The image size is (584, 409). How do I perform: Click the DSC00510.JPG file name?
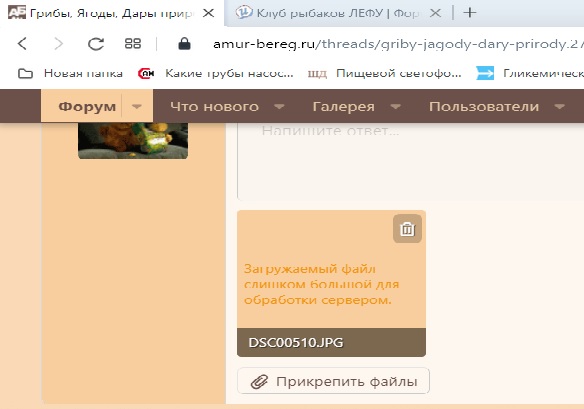click(x=296, y=343)
